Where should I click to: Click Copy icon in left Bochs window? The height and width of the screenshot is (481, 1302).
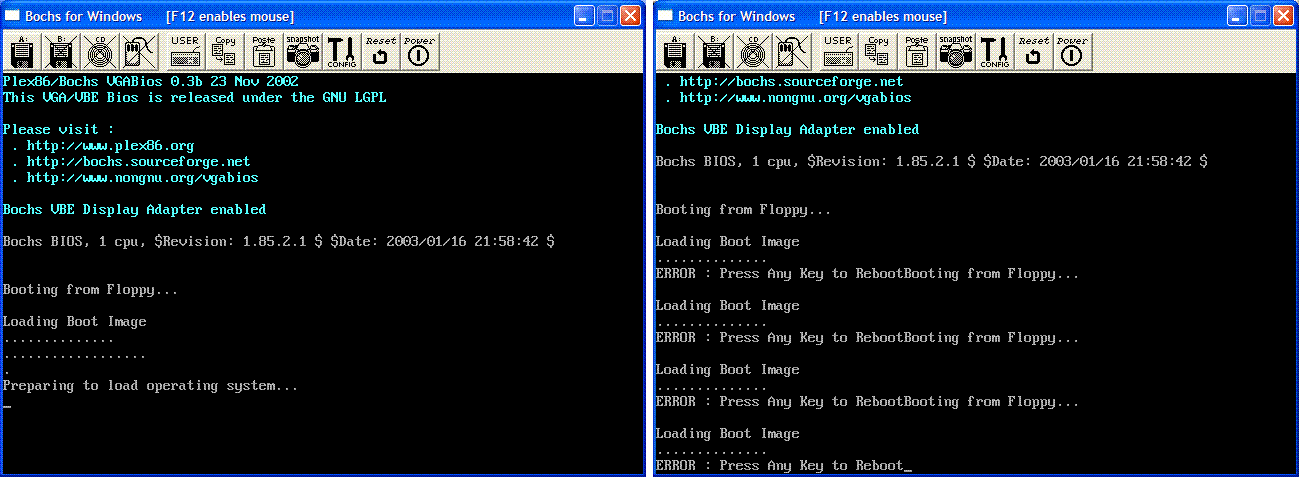224,51
